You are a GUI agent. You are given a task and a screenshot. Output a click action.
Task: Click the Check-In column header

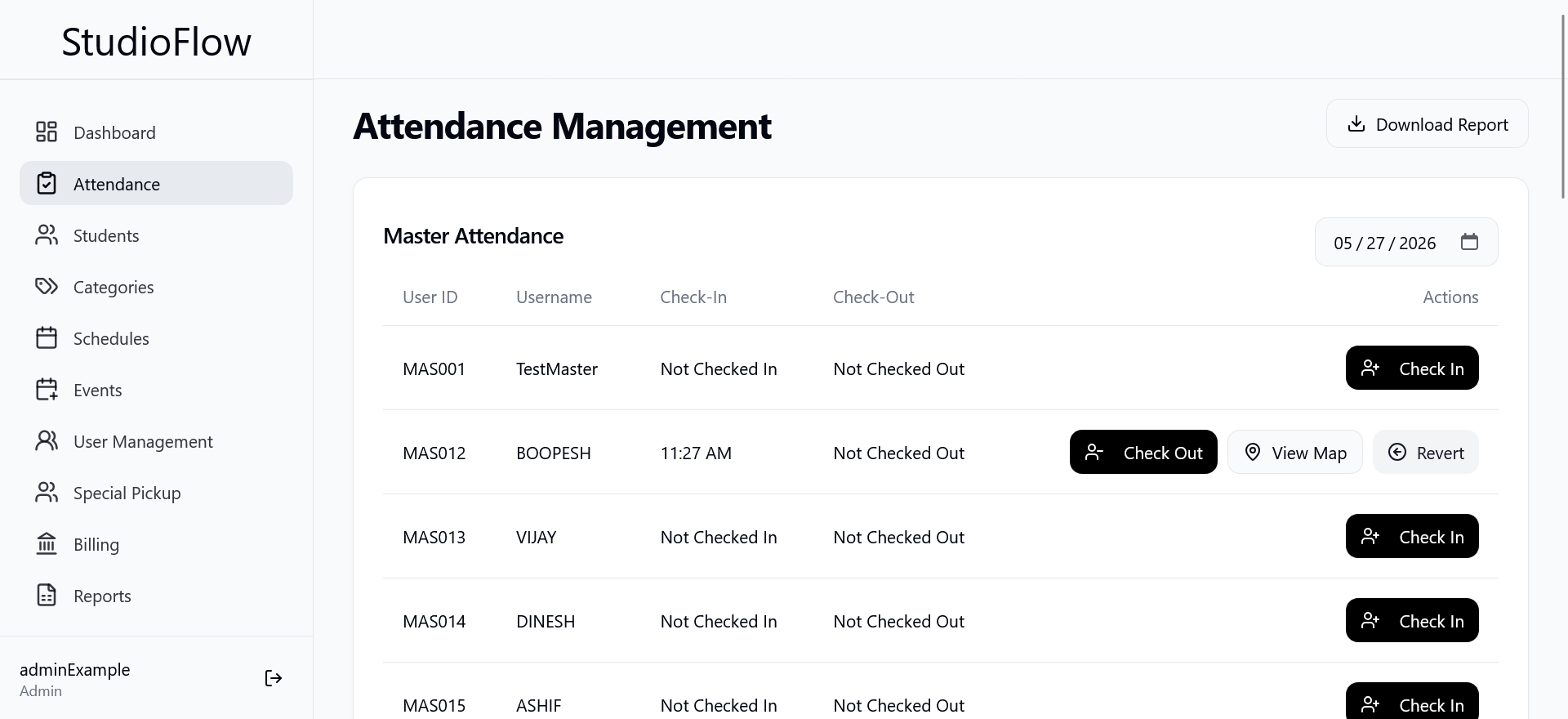(x=693, y=297)
